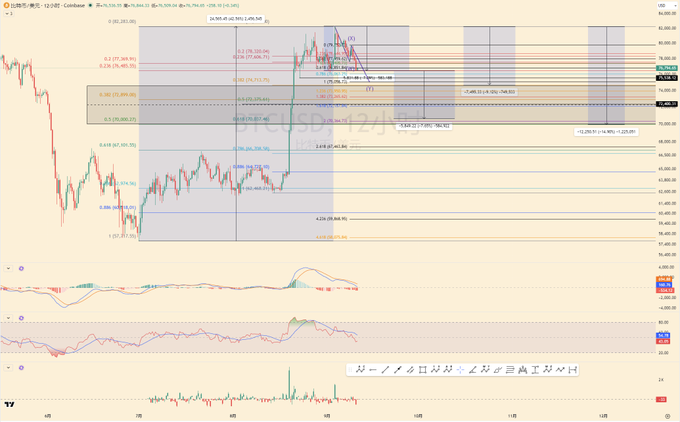Activate the blue crosshair cursor tool

click(460, 370)
